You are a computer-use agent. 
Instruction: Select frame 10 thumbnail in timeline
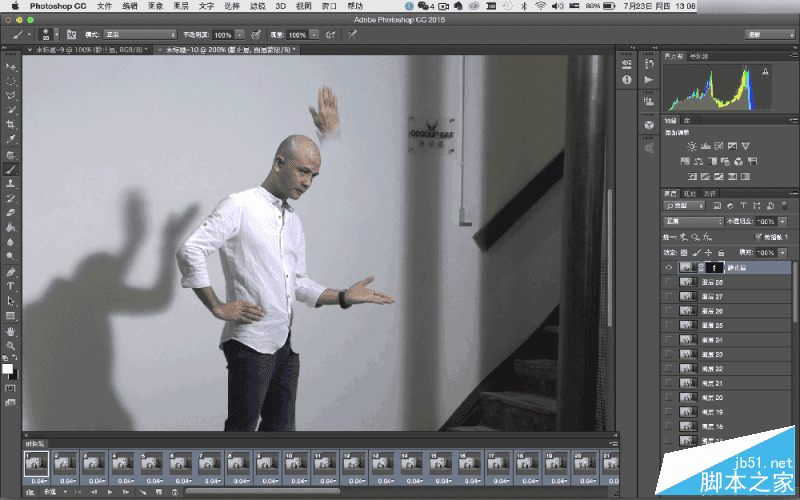pyautogui.click(x=296, y=463)
